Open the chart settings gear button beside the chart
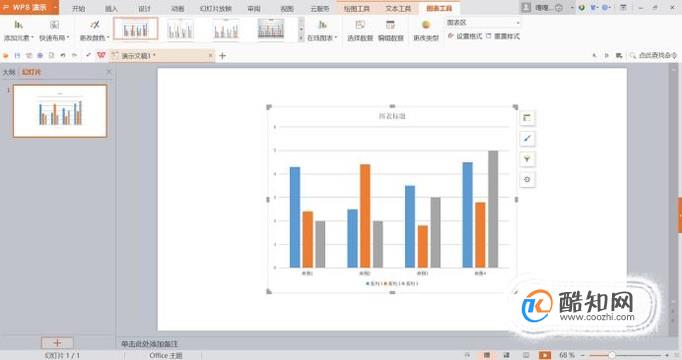This screenshot has width=682, height=360. (x=527, y=180)
